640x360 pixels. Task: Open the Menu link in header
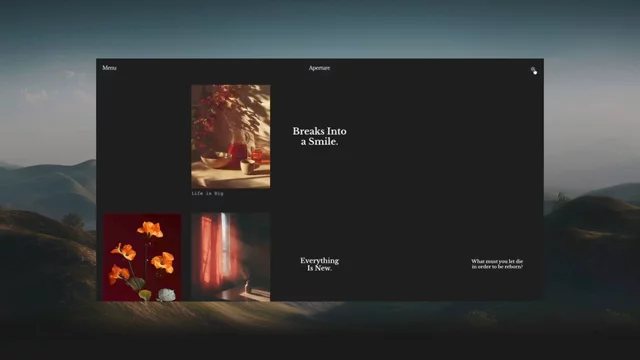pos(109,68)
